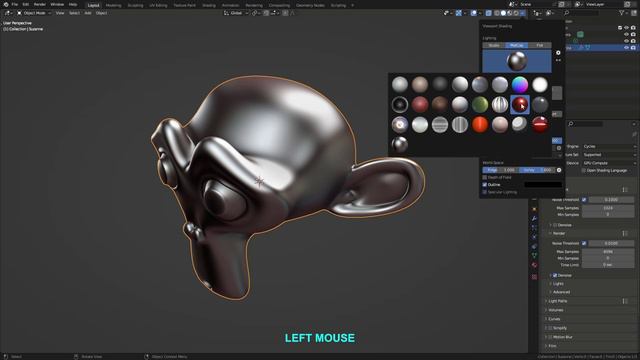
Task: Choose the red candy MatCap with white band
Action: click(540, 124)
